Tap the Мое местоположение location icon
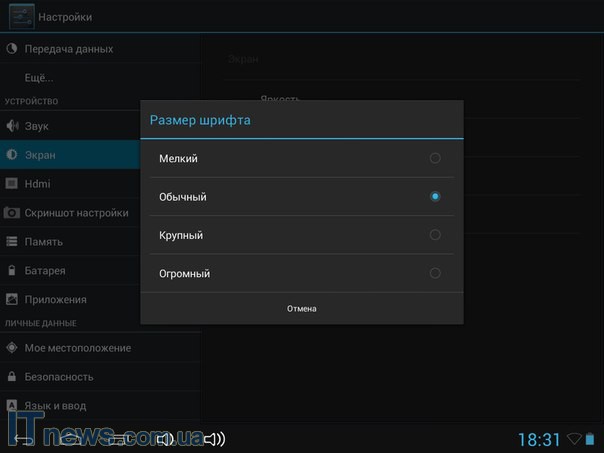The image size is (604, 453). [12, 348]
